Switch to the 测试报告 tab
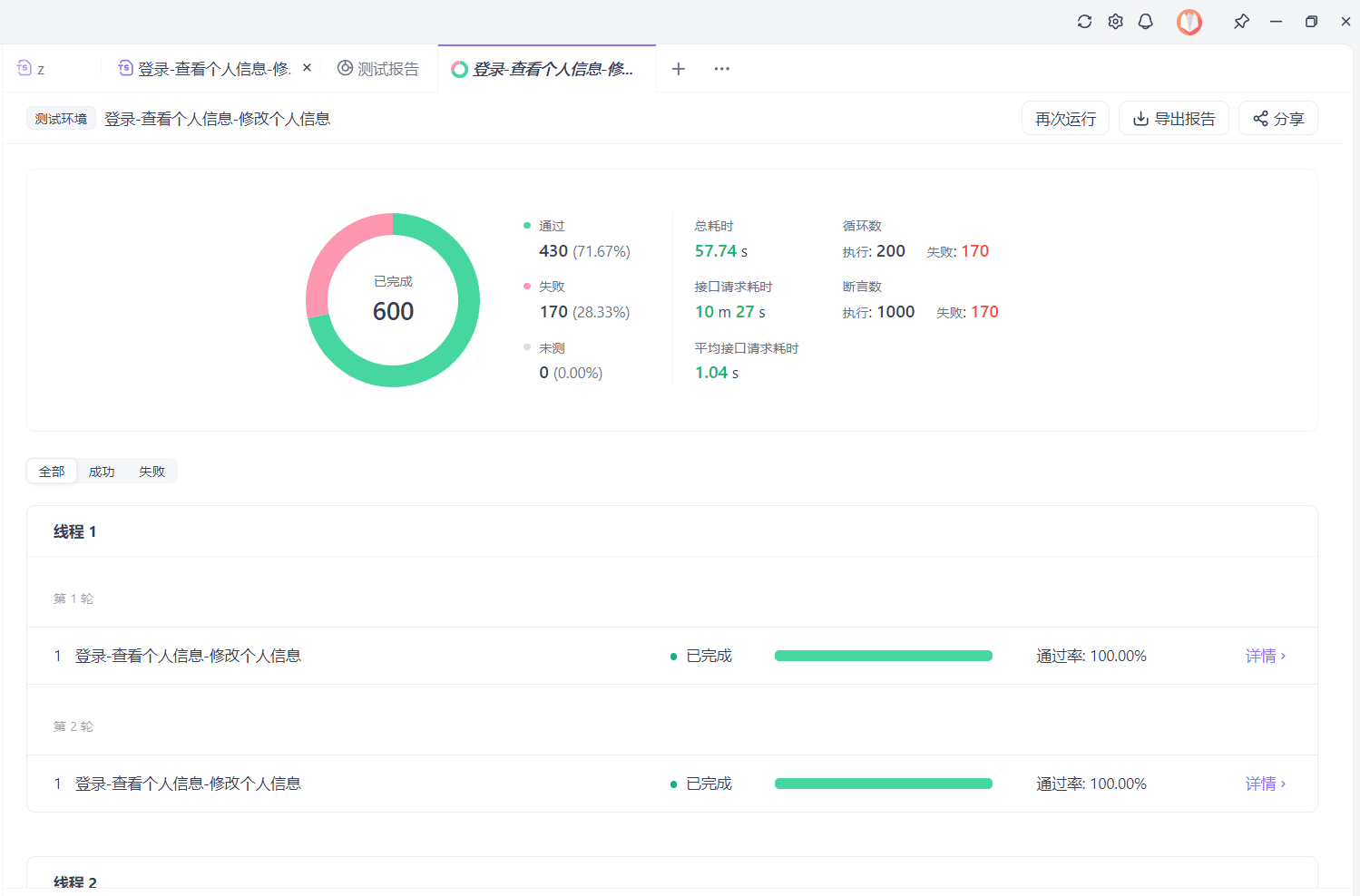The image size is (1360, 896). click(x=378, y=69)
